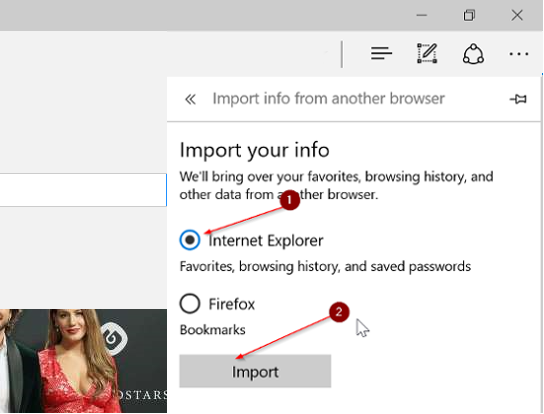Click 'Import info from another browser' header

(328, 99)
